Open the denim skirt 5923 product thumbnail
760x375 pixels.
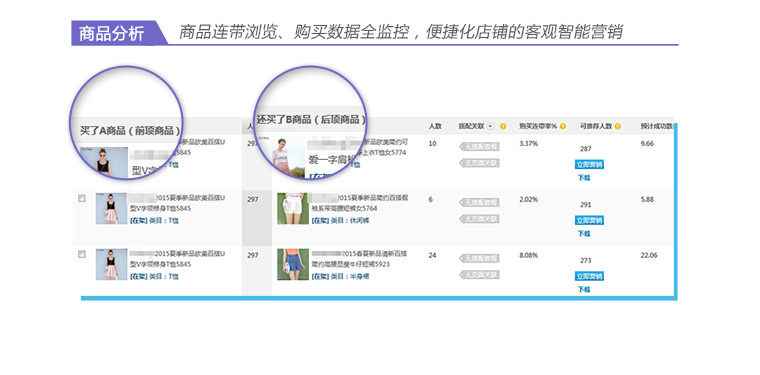[293, 265]
